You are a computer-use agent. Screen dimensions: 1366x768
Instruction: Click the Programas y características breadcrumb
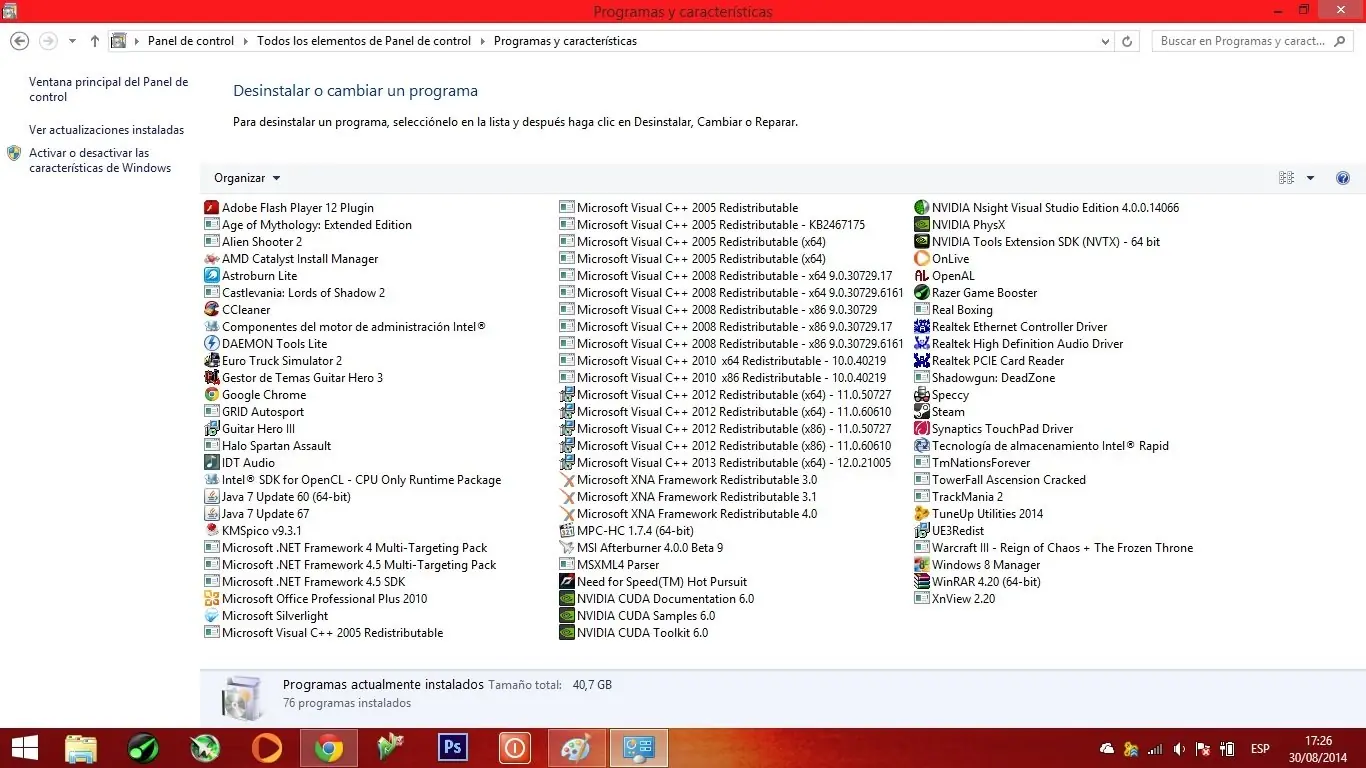pyautogui.click(x=565, y=41)
